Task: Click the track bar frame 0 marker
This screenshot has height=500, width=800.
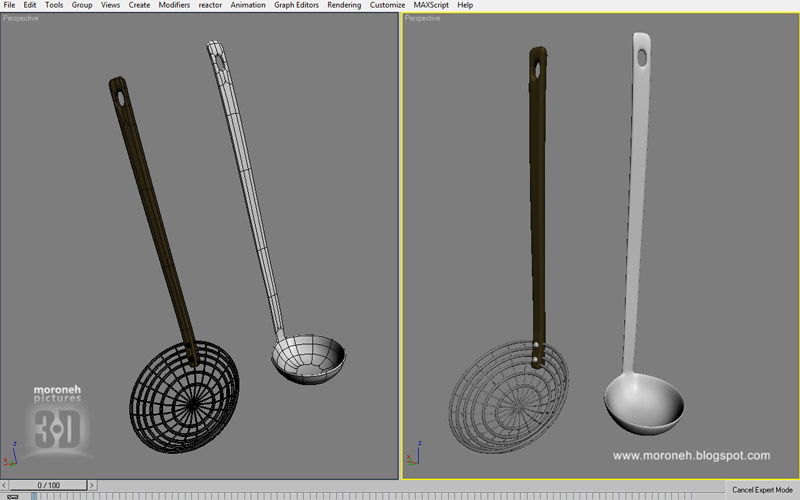Action: tap(34, 496)
